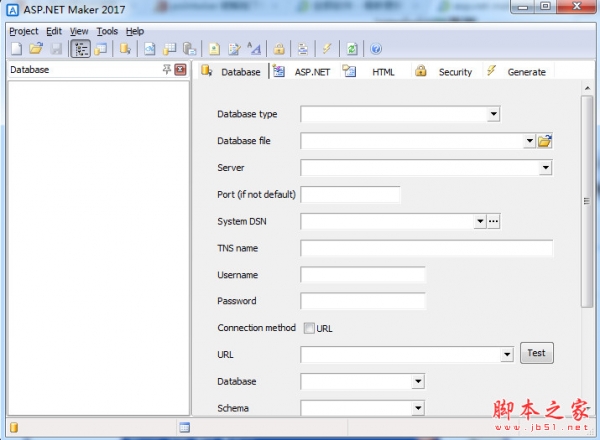Screen dimensions: 600x440
Task: Click the vertical scrollbar thumb in settings panel
Action: [587, 201]
